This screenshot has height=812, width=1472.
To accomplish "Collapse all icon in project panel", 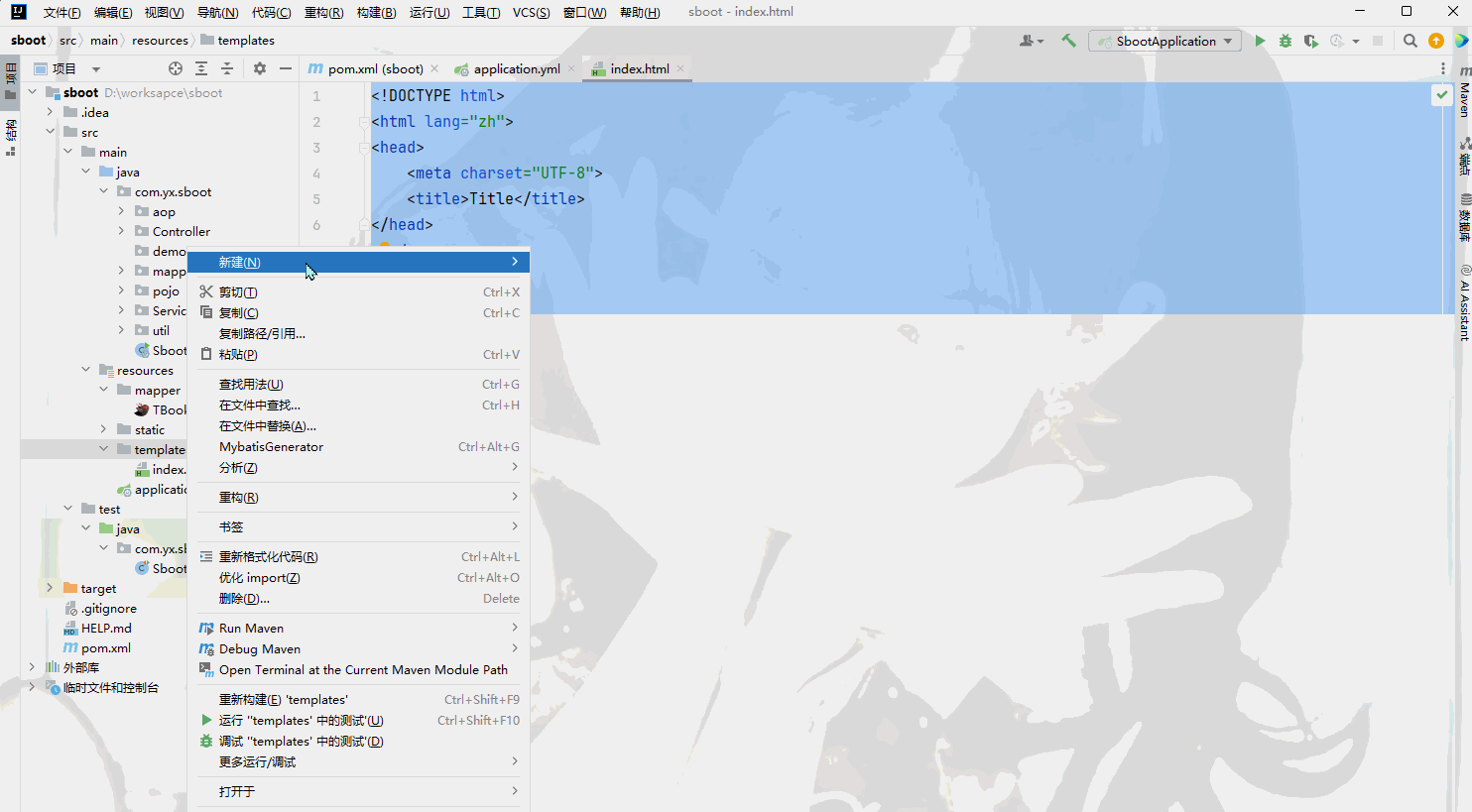I will click(x=227, y=68).
